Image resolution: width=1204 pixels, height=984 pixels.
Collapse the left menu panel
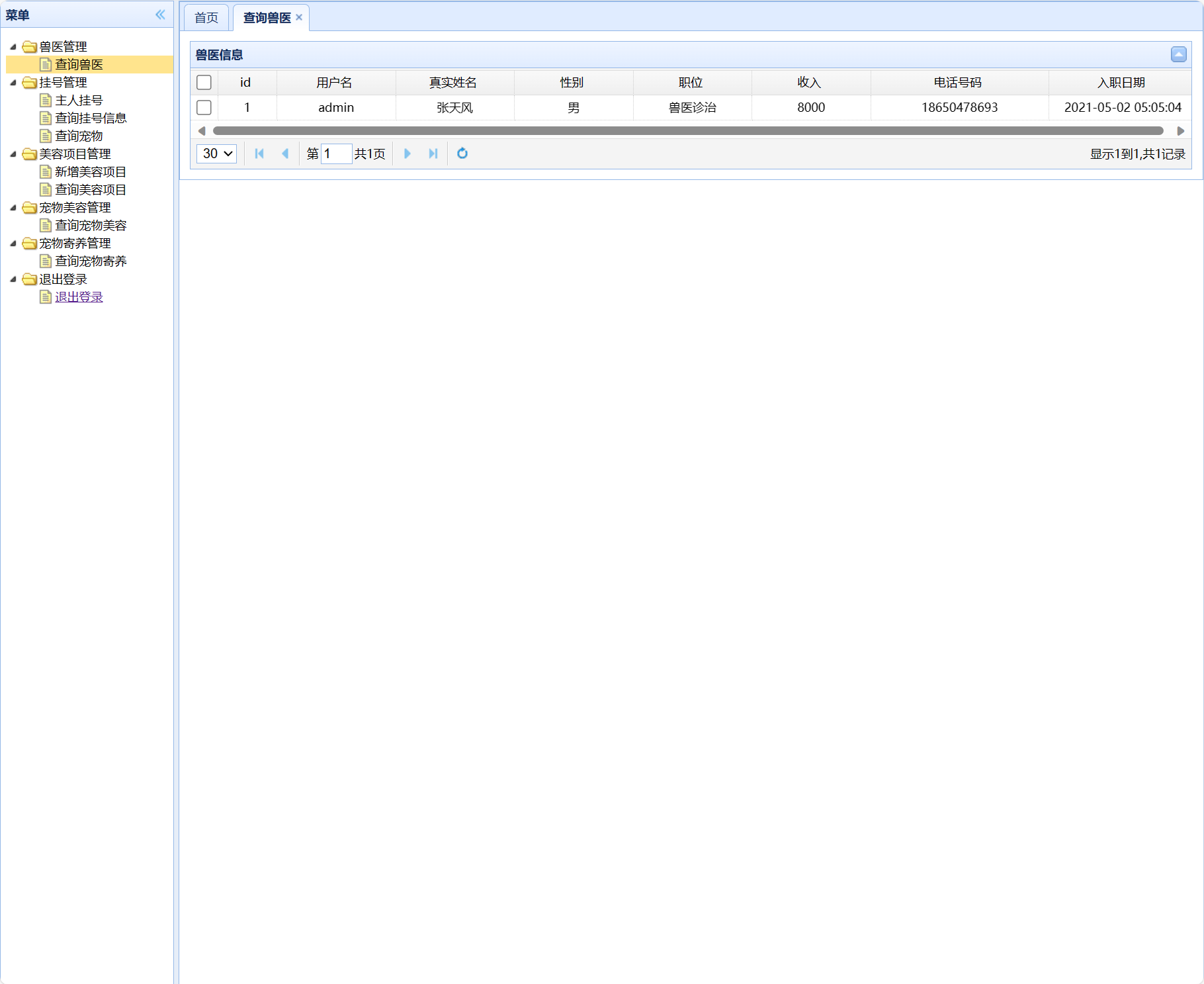(160, 15)
